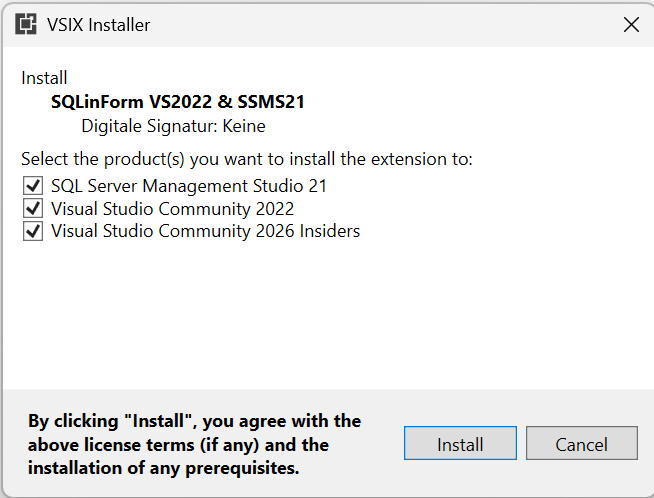Click the Visual Studio Community 2026 Insiders label
This screenshot has width=654, height=498.
205,232
